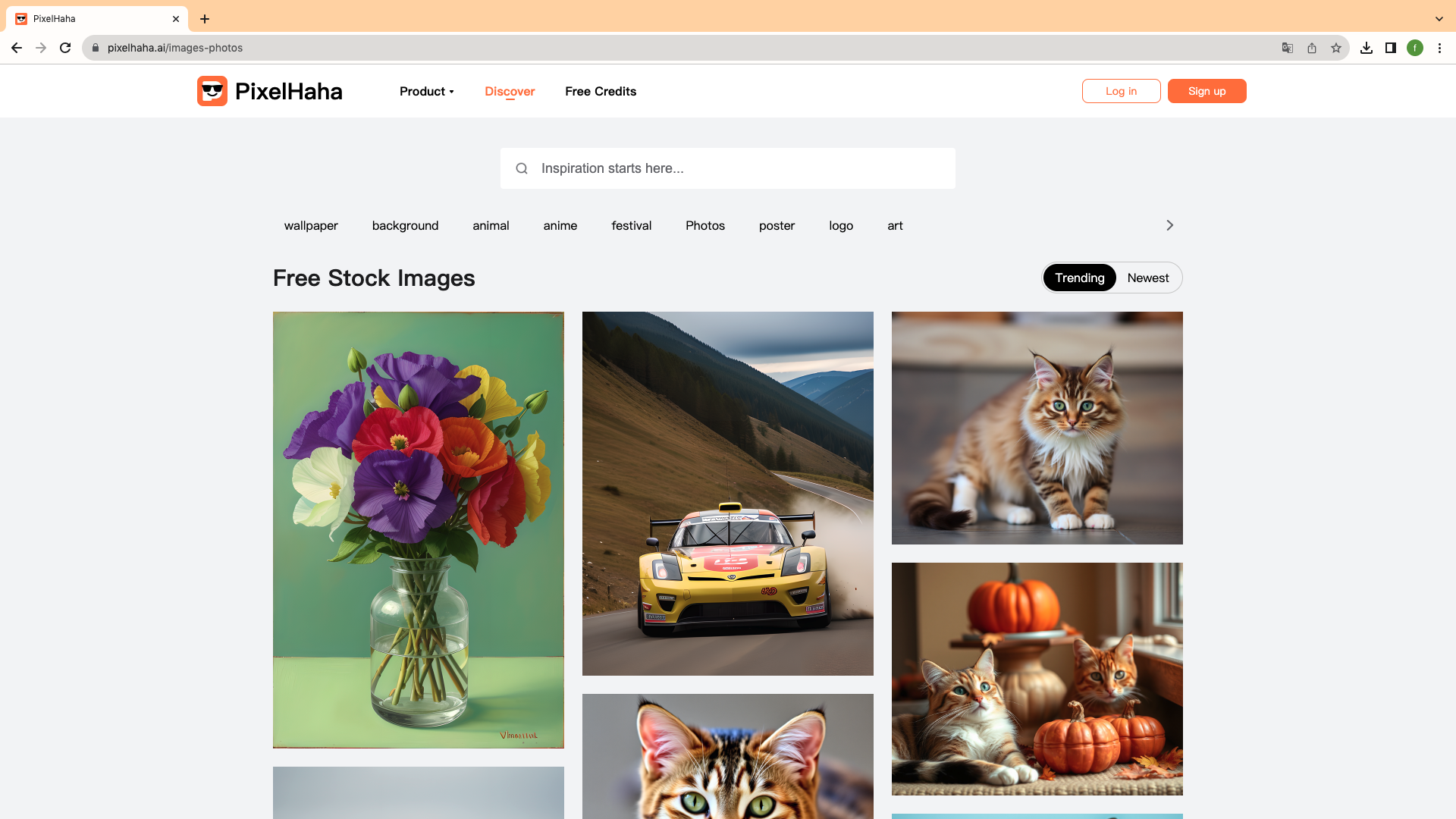The height and width of the screenshot is (819, 1456).
Task: Filter by Photos category
Action: click(705, 225)
